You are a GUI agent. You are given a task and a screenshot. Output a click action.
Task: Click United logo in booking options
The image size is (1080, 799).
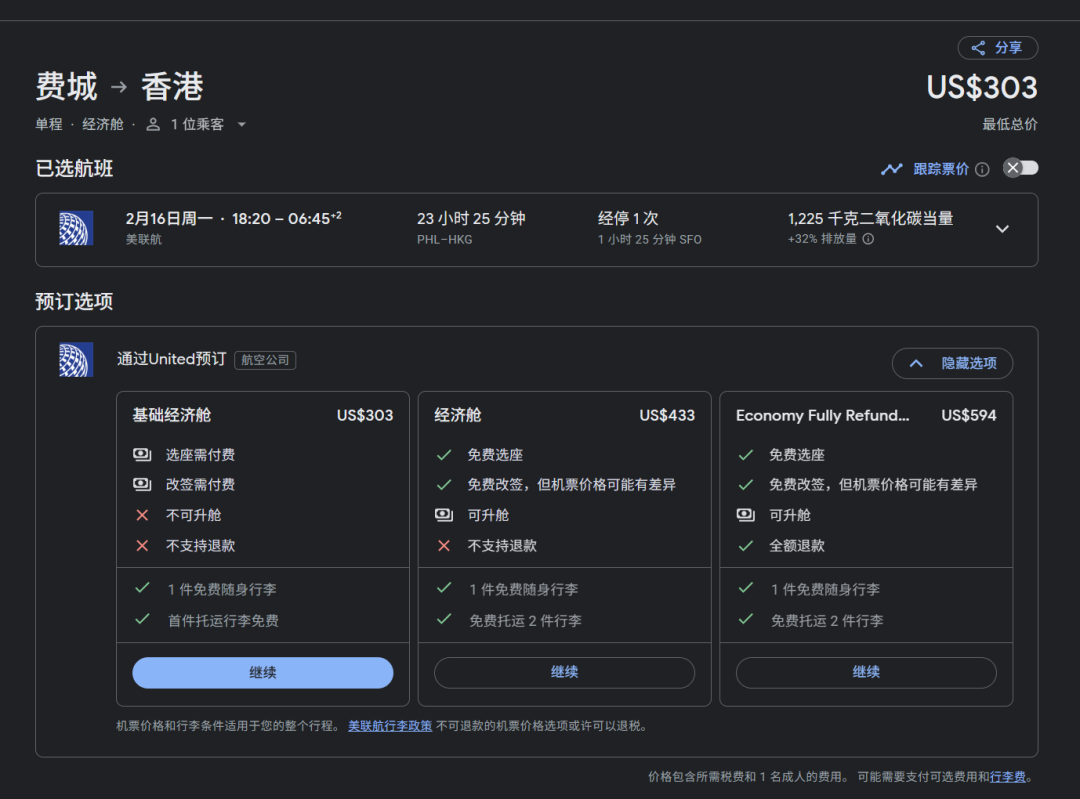point(76,360)
